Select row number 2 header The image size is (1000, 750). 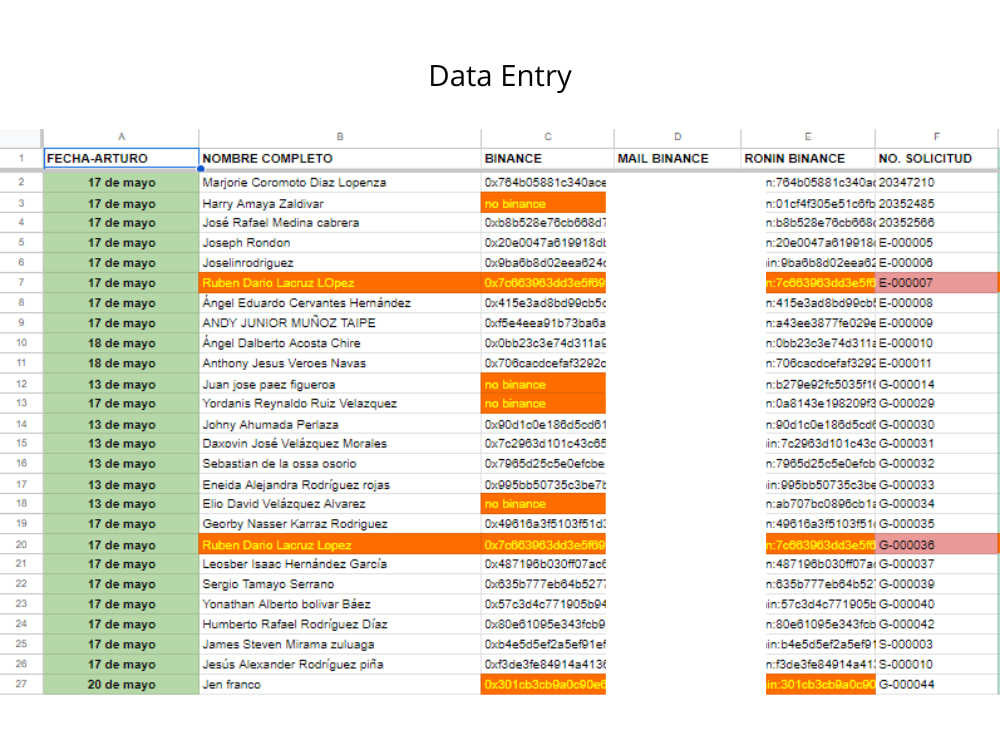(21, 182)
